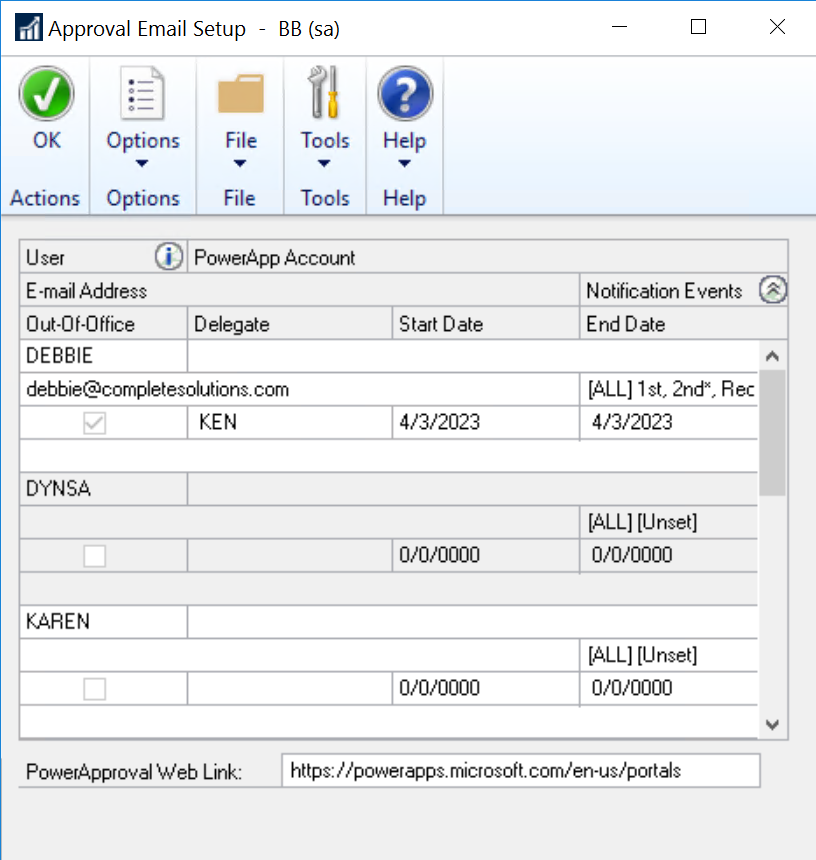Click KAREN's End Date 0/0/0000
Viewport: 816px width, 860px height.
pyautogui.click(x=668, y=688)
